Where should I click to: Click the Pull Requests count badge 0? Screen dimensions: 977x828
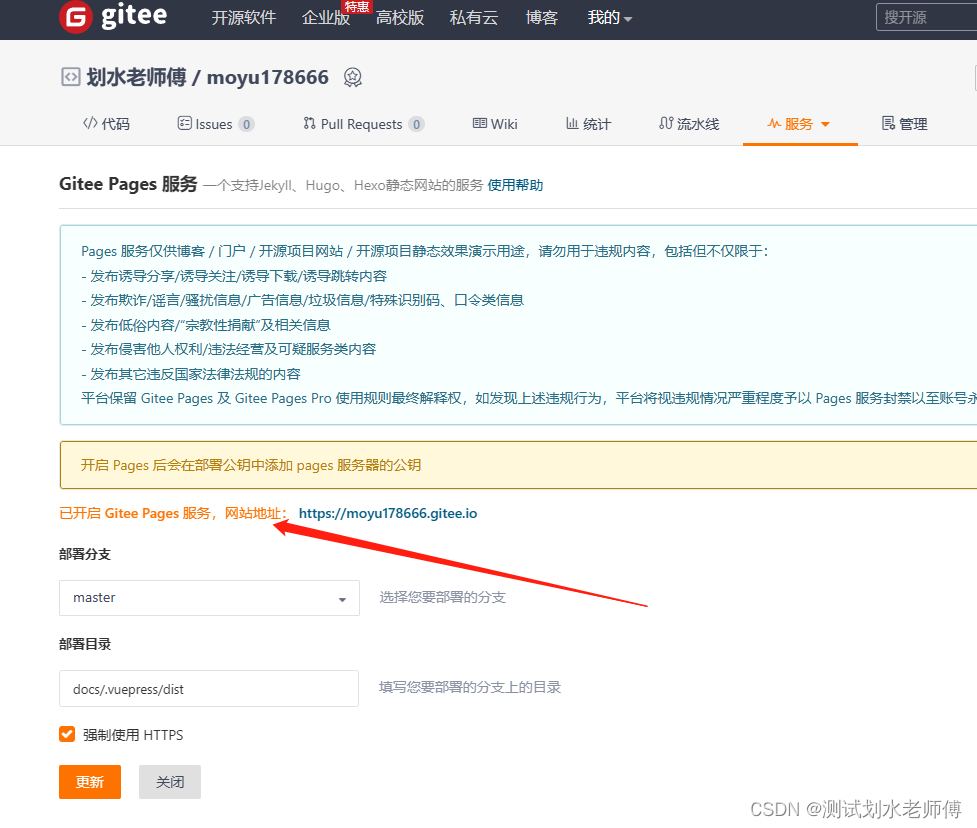coord(417,125)
